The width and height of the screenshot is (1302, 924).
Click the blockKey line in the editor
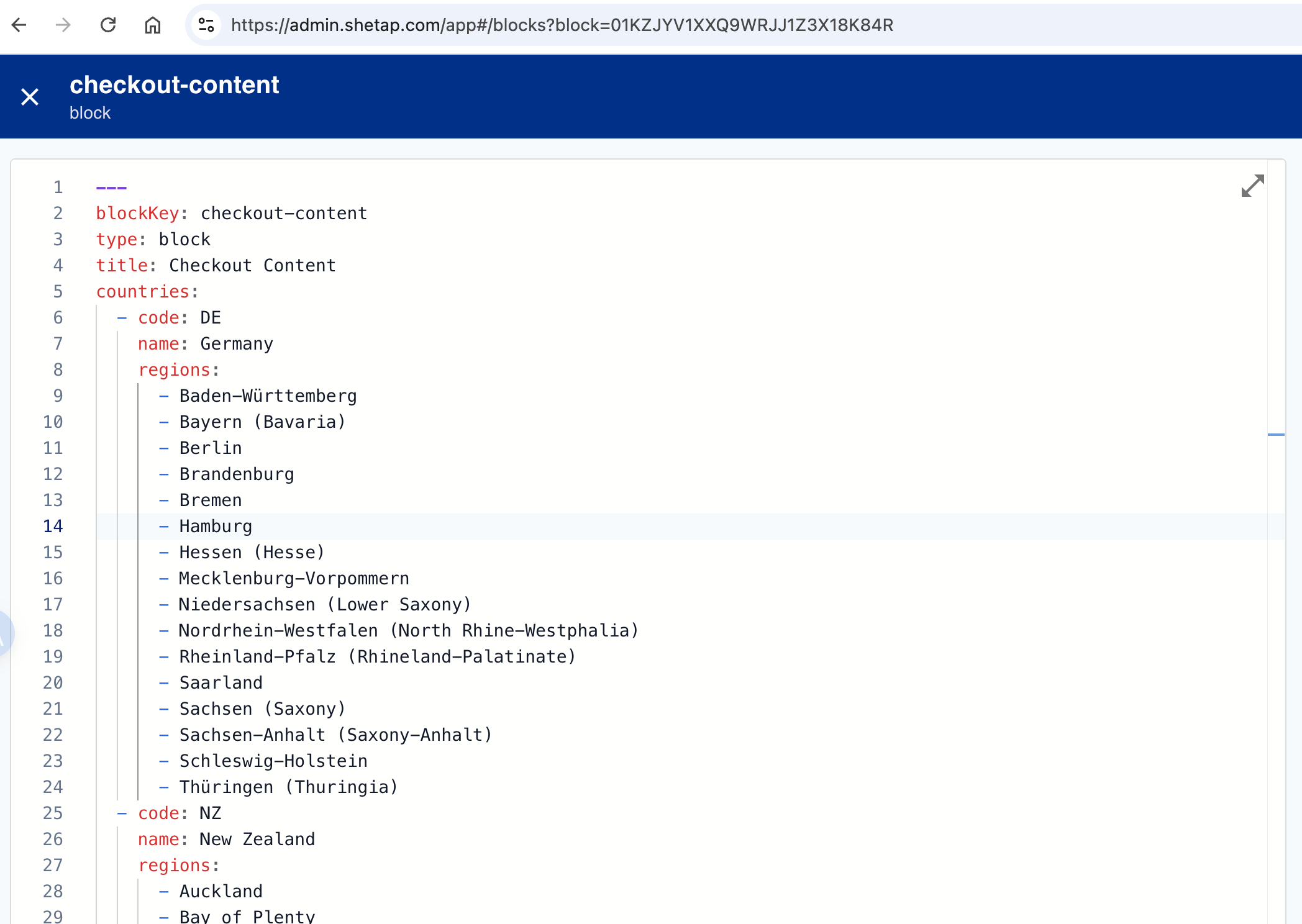click(232, 213)
